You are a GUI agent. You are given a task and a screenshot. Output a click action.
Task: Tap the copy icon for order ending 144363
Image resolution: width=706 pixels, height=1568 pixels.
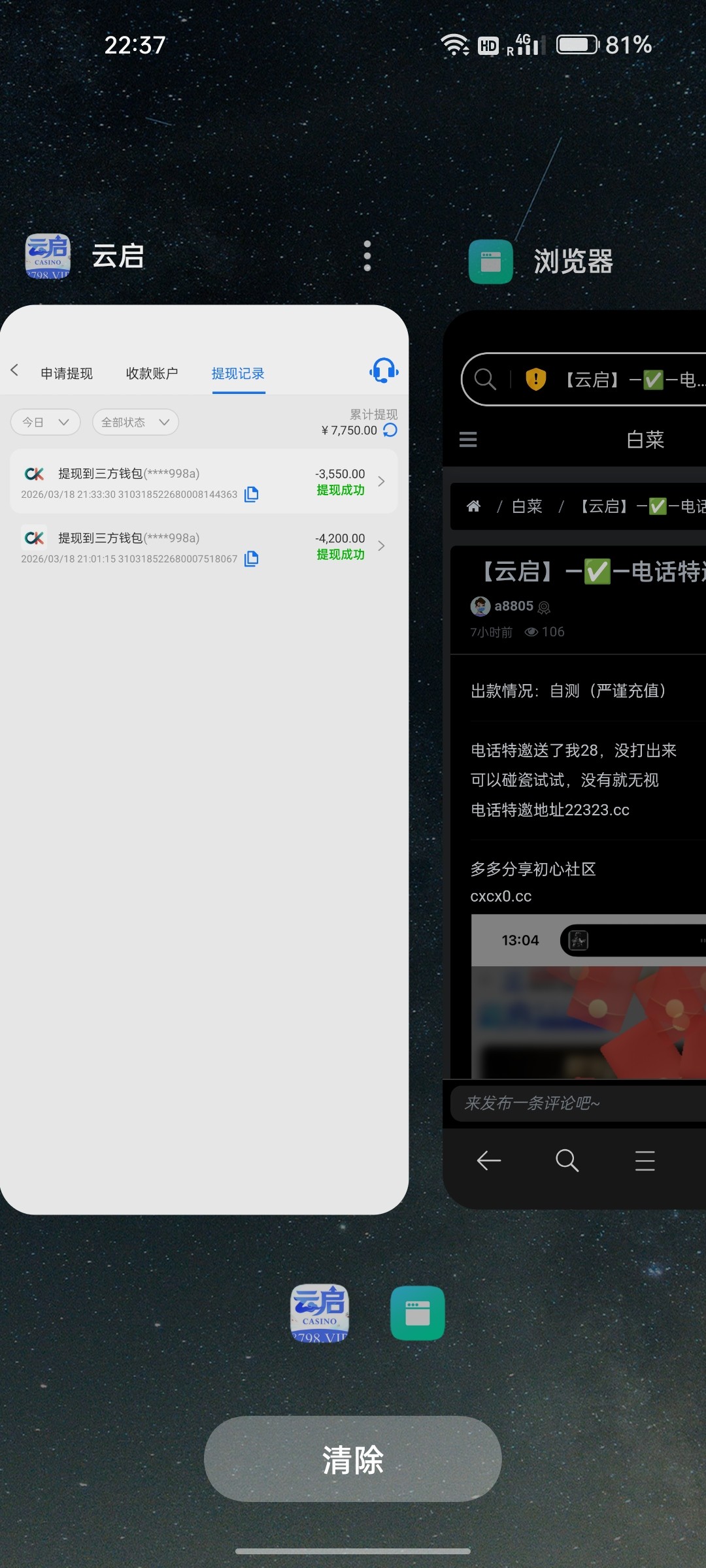pos(252,495)
